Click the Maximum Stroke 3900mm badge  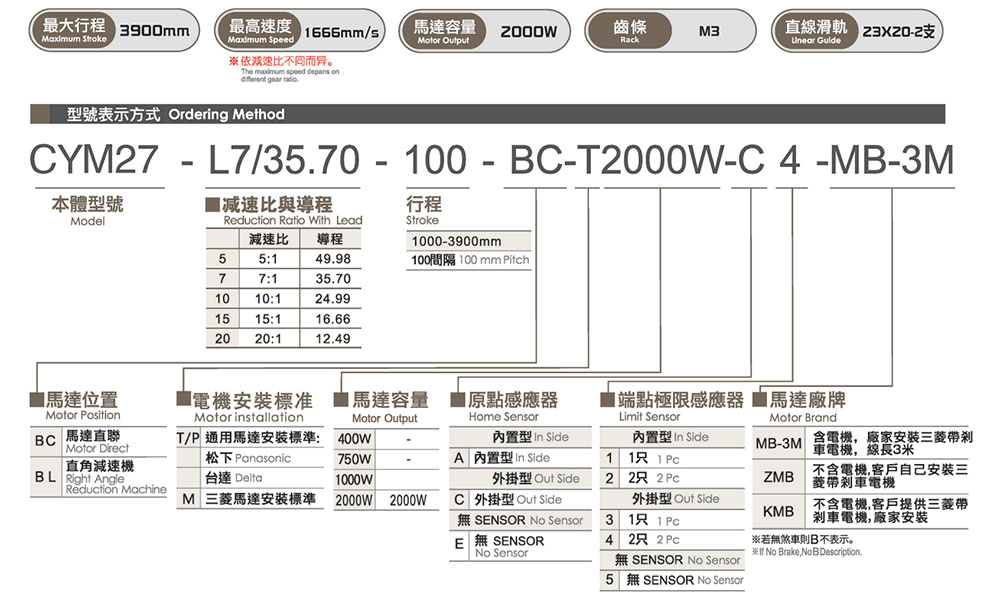(114, 31)
